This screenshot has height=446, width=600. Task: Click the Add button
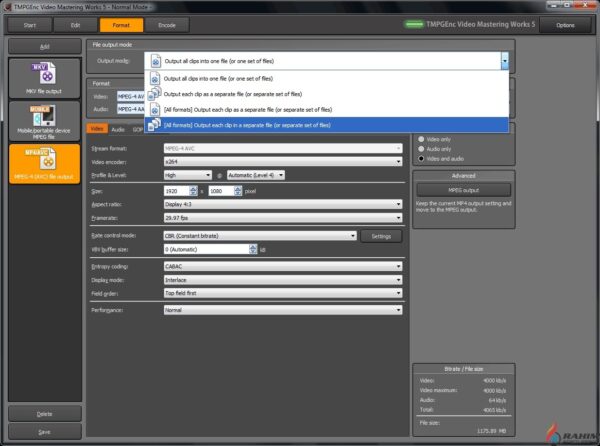(x=45, y=47)
